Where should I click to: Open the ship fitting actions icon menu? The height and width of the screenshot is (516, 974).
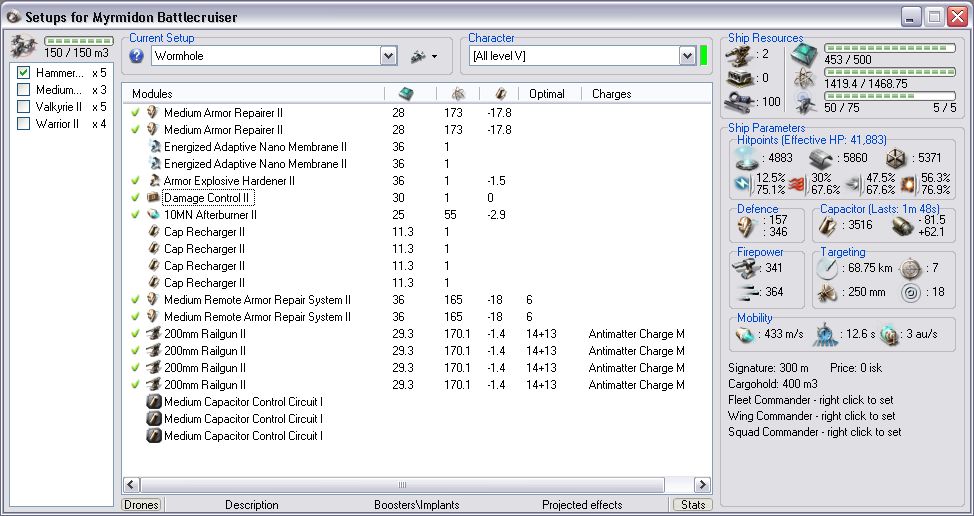tap(424, 56)
